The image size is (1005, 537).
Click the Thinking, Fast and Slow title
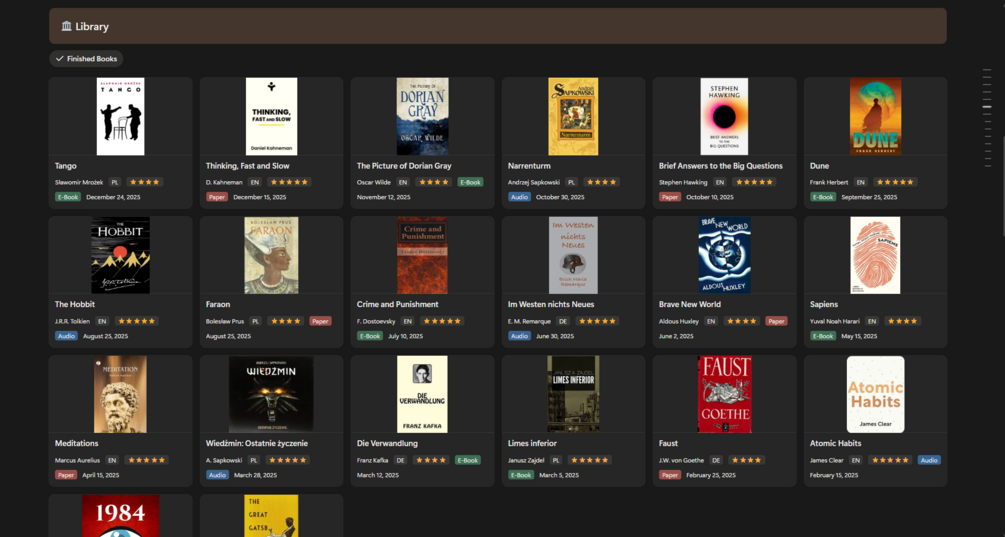[x=247, y=166]
